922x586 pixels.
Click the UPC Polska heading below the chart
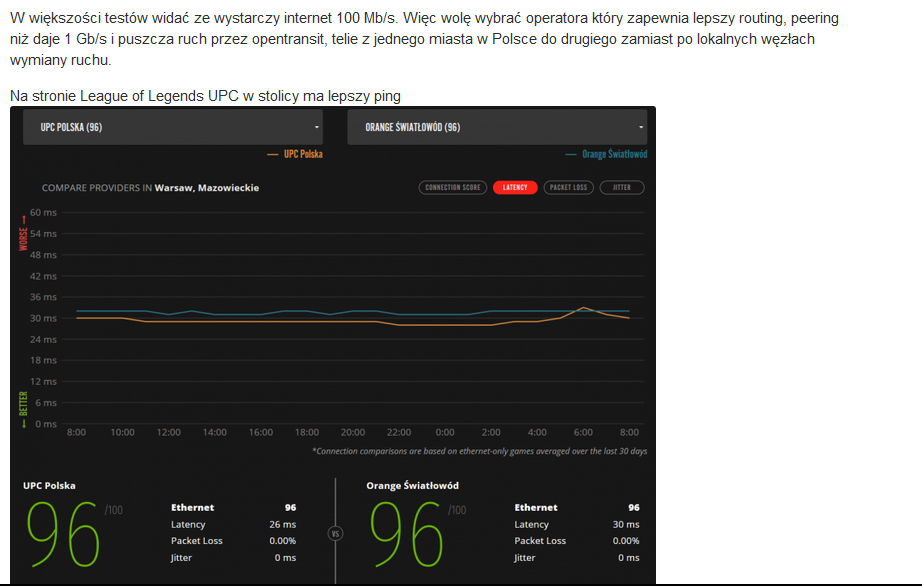[x=49, y=486]
